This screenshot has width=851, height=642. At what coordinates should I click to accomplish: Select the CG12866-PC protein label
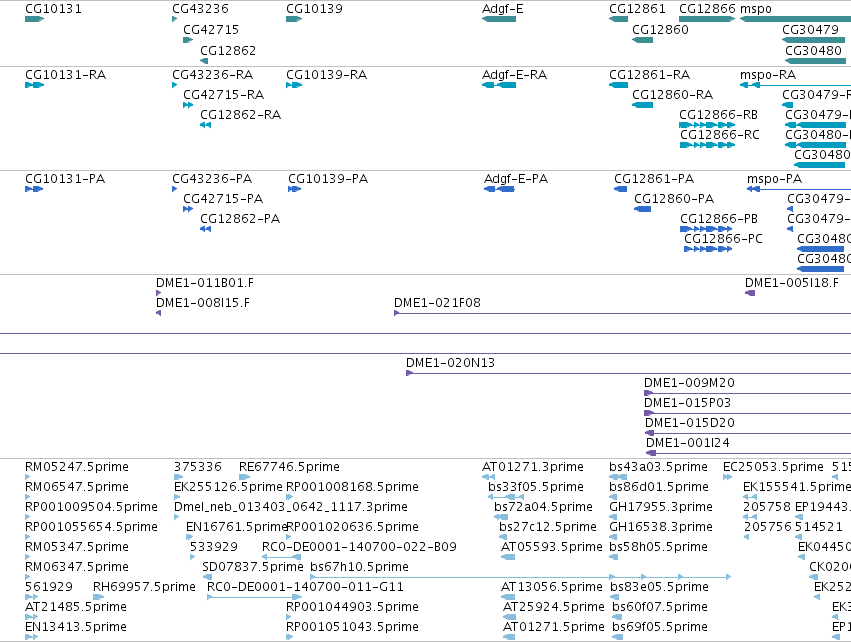[723, 239]
